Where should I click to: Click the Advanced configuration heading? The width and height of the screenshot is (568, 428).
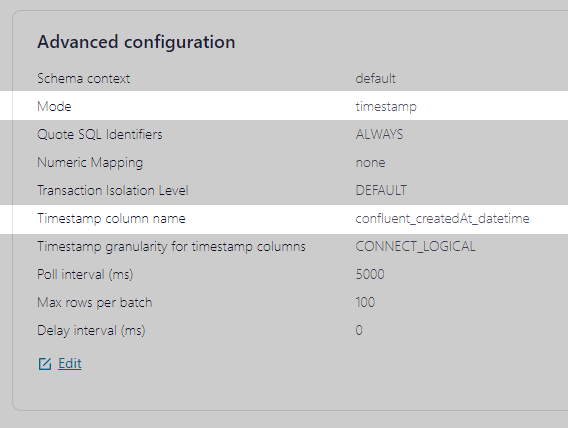[136, 42]
